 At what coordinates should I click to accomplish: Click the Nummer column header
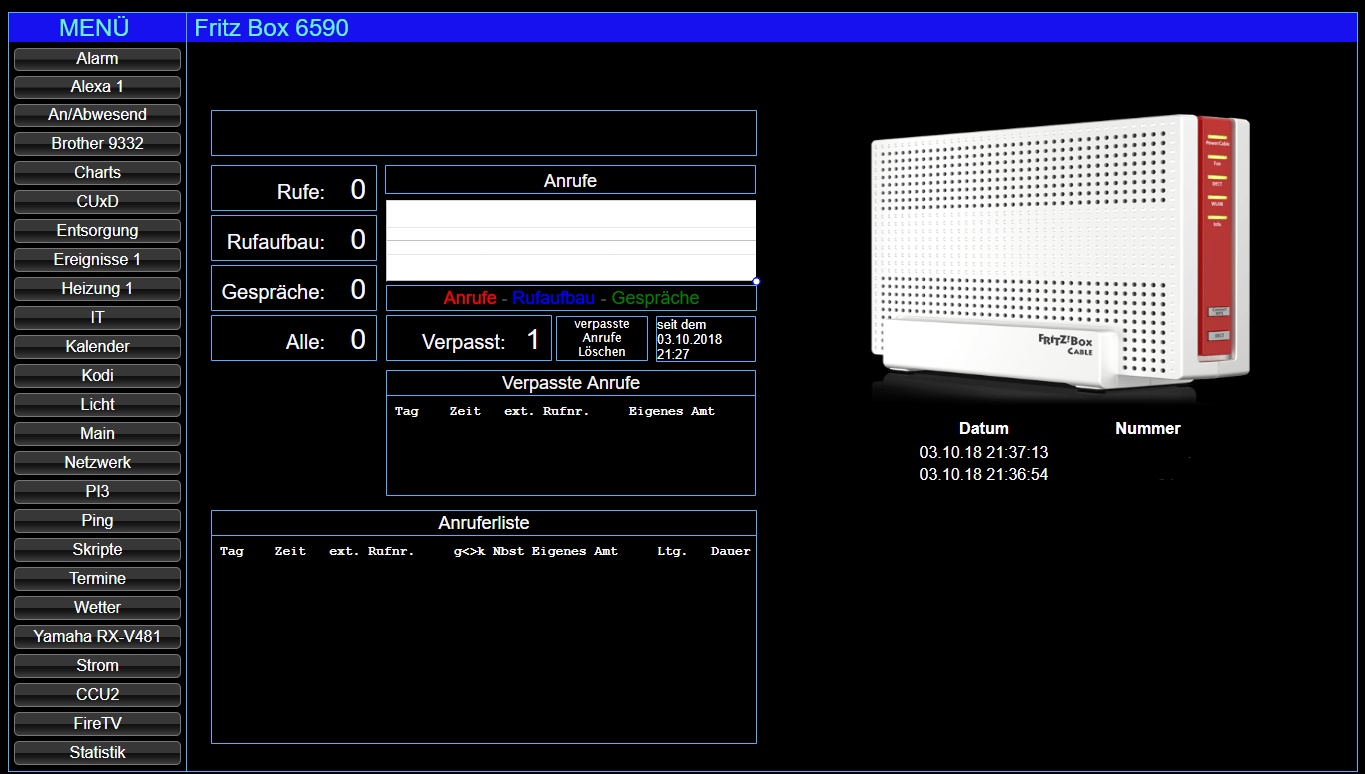click(x=1148, y=428)
